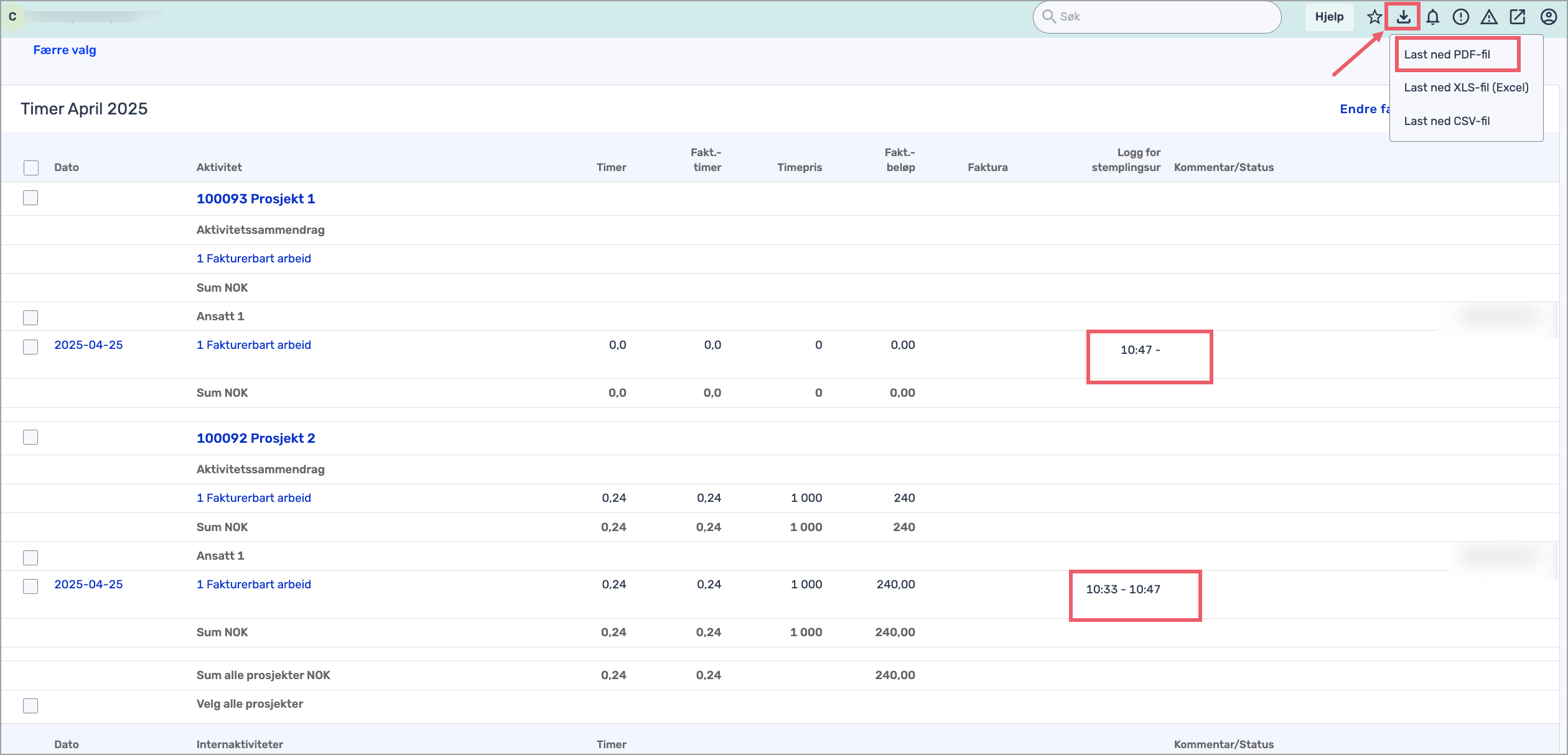Click the Søk search field

point(1157,17)
